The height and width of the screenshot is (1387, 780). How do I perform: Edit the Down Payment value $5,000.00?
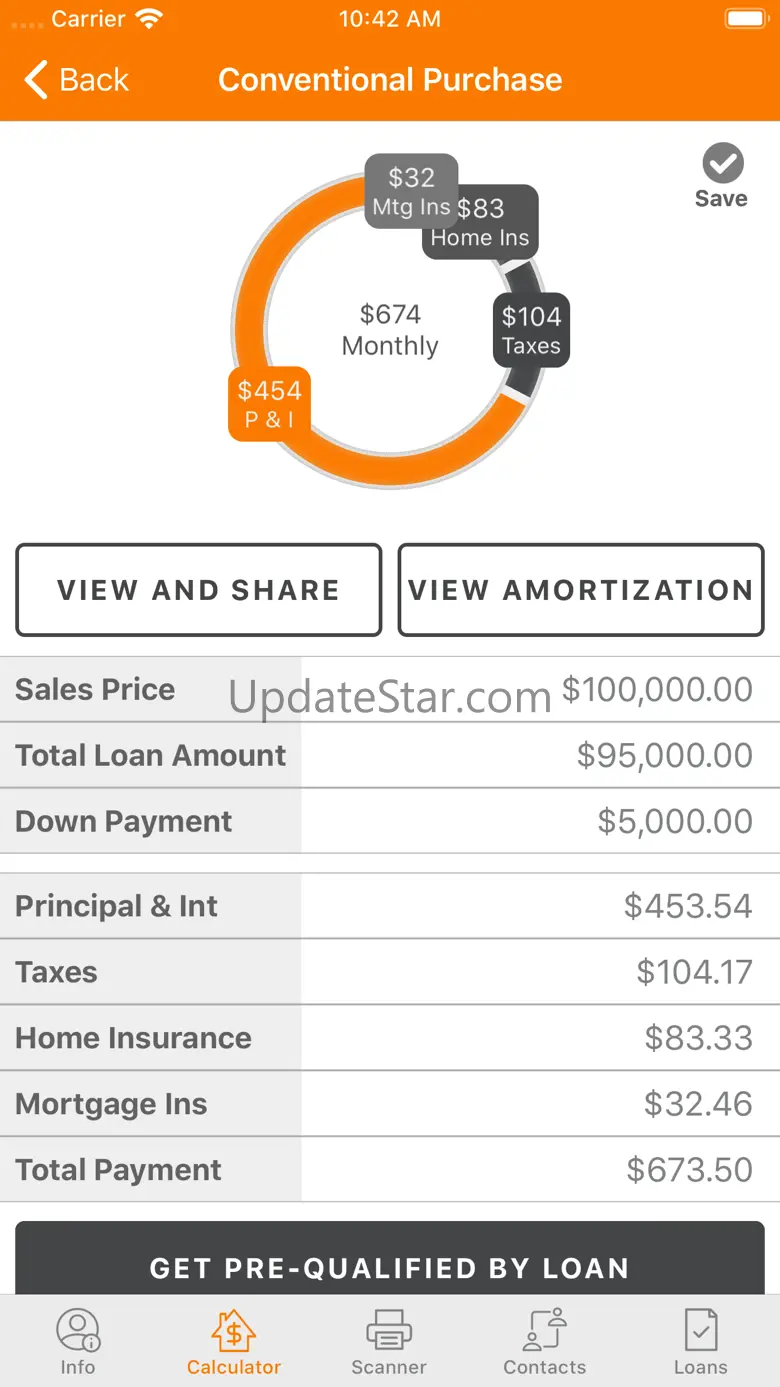coord(675,821)
